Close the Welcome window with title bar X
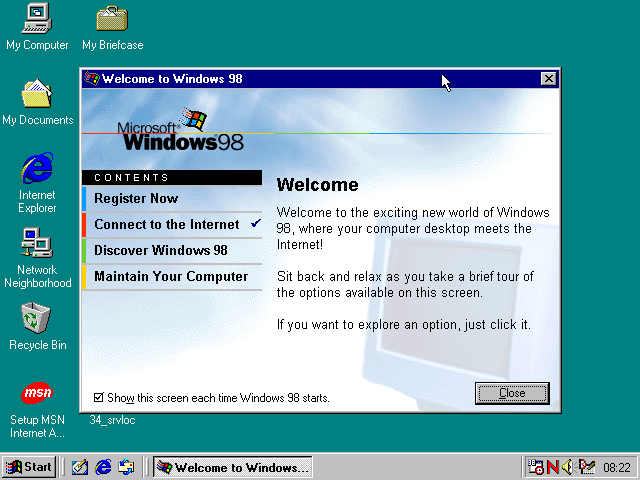This screenshot has height=480, width=640. (x=549, y=78)
